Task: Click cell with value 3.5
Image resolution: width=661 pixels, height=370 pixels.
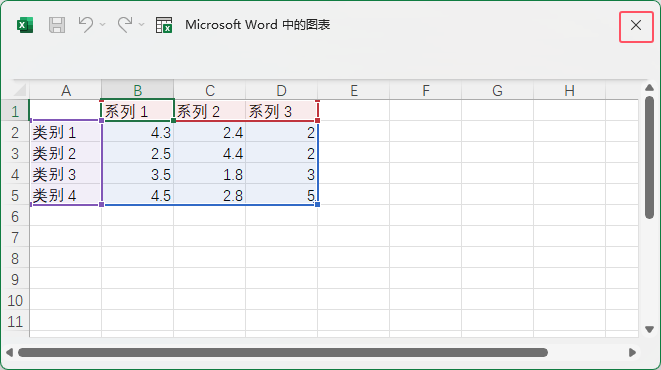Action: tap(137, 174)
